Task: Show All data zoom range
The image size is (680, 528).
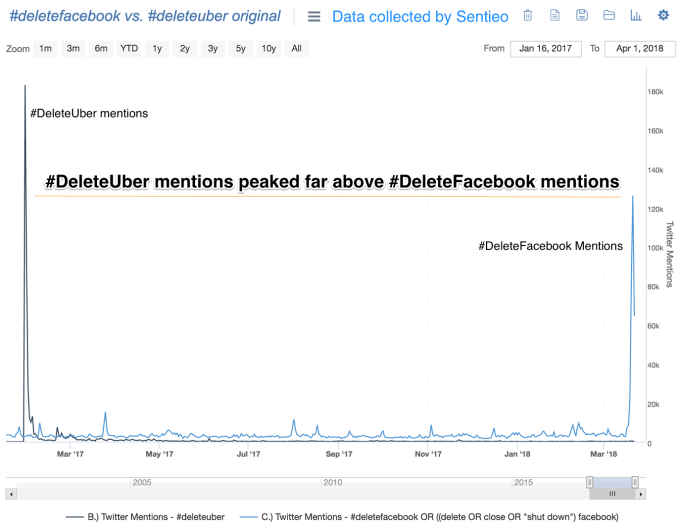Action: point(297,49)
